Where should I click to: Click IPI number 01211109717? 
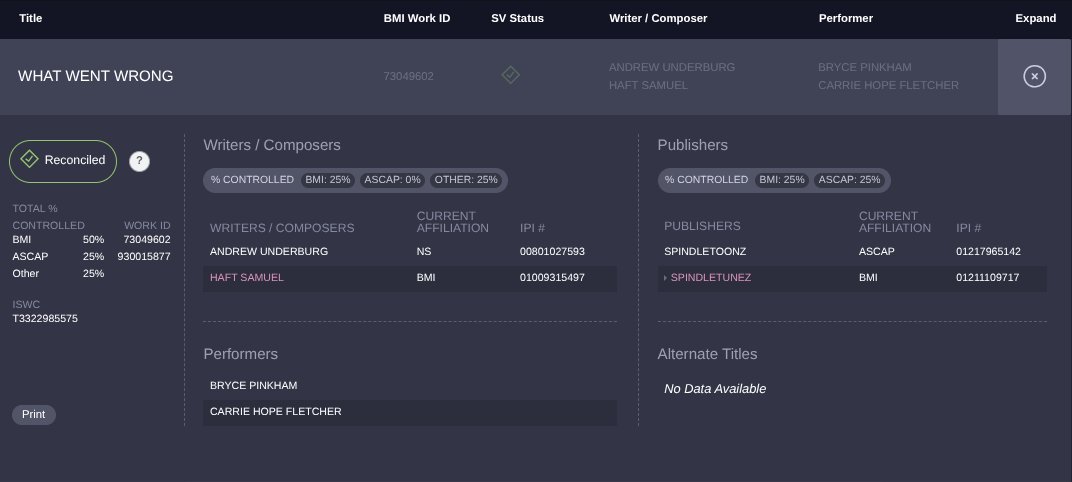pyautogui.click(x=987, y=278)
